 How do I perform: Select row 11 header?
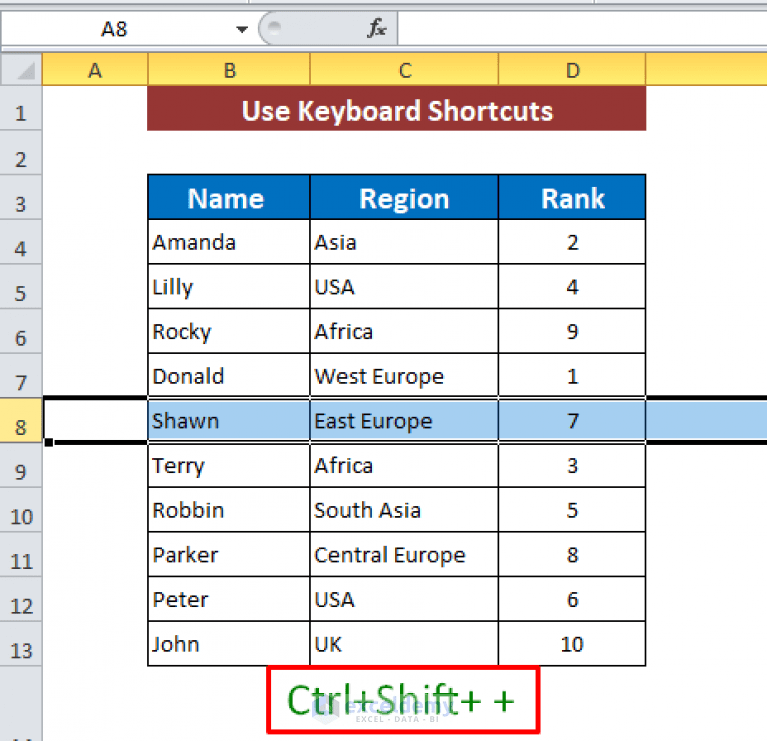pos(21,554)
